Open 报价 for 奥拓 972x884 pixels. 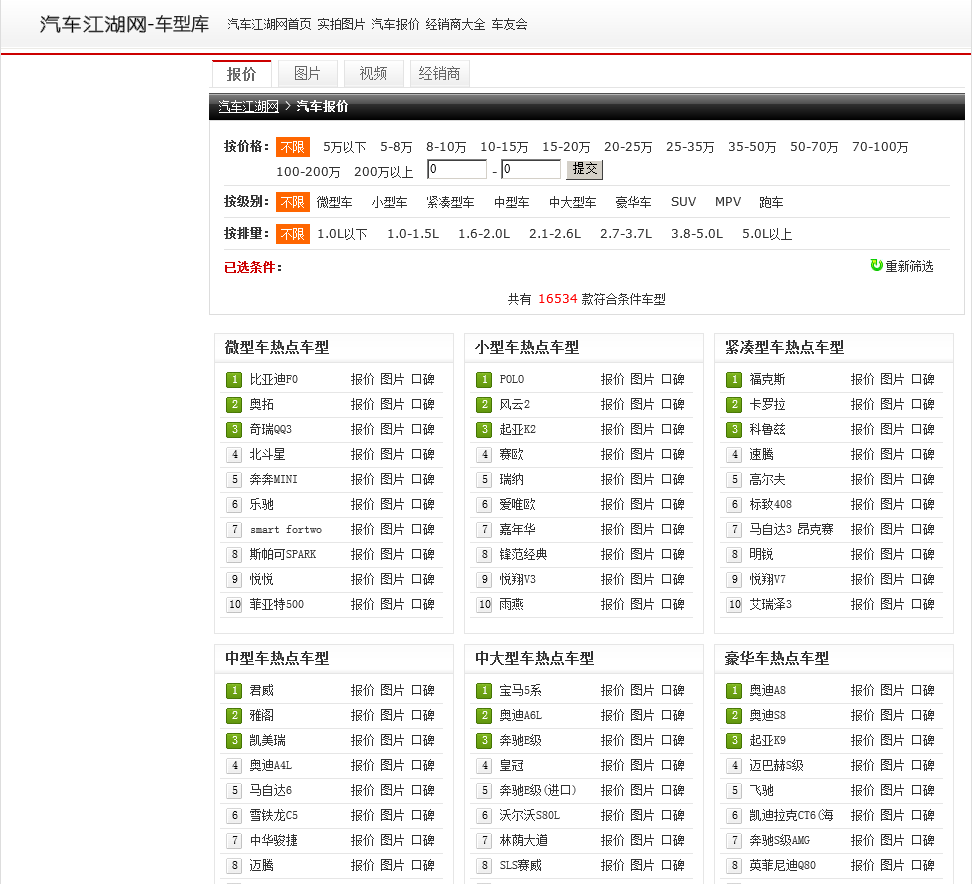362,404
